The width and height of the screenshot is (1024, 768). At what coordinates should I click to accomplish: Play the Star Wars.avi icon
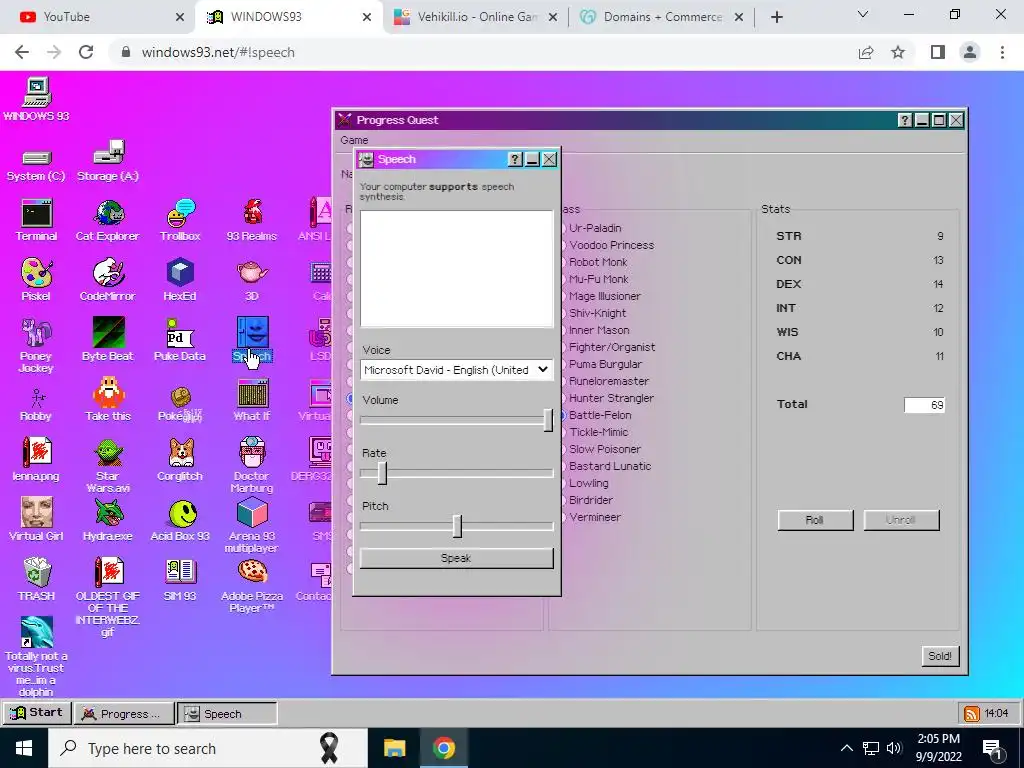coord(108,466)
